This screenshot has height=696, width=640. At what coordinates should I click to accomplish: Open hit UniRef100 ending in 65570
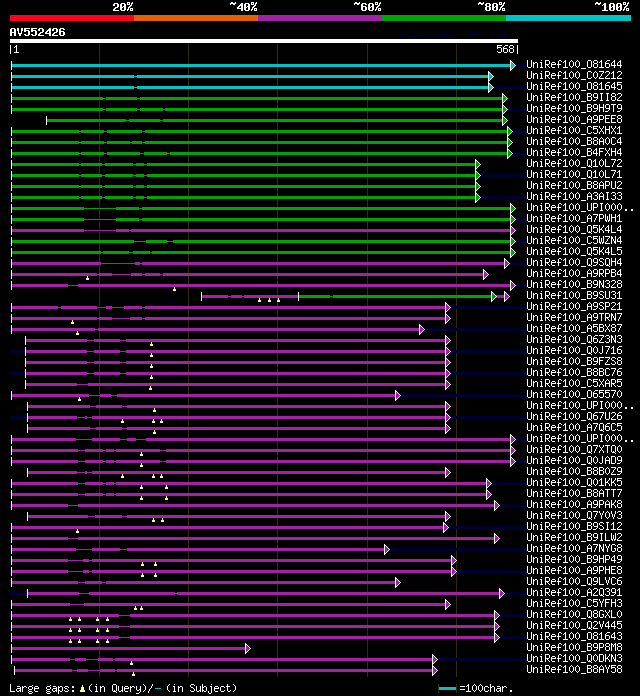pyautogui.click(x=574, y=394)
